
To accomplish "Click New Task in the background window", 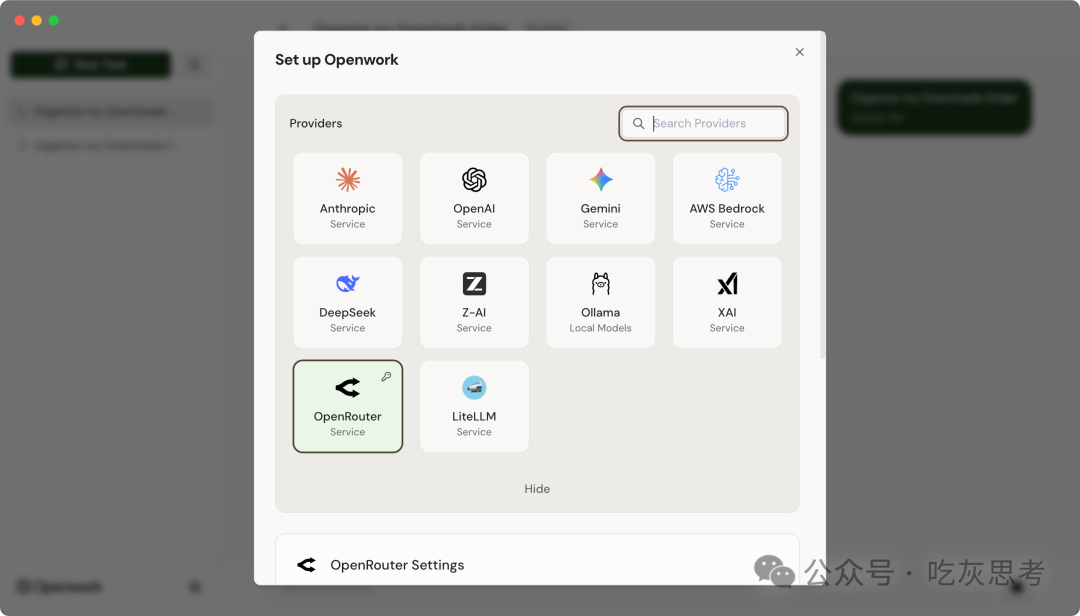I will coord(90,65).
